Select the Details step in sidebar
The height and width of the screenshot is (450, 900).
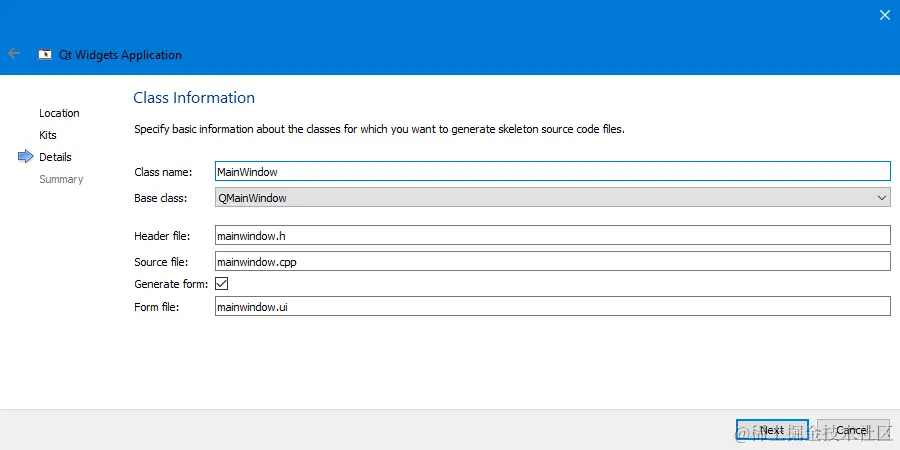(x=55, y=157)
